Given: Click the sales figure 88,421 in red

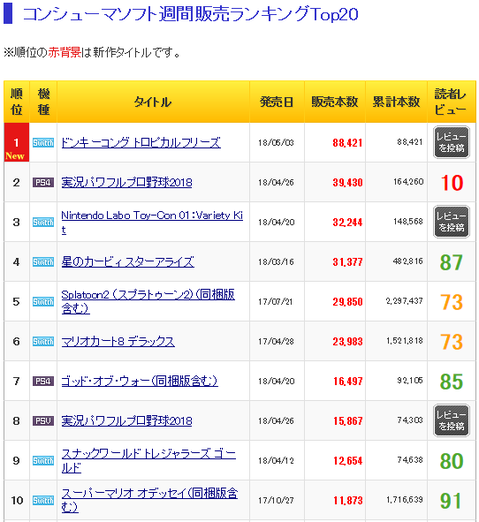Looking at the screenshot, I should pos(347,143).
